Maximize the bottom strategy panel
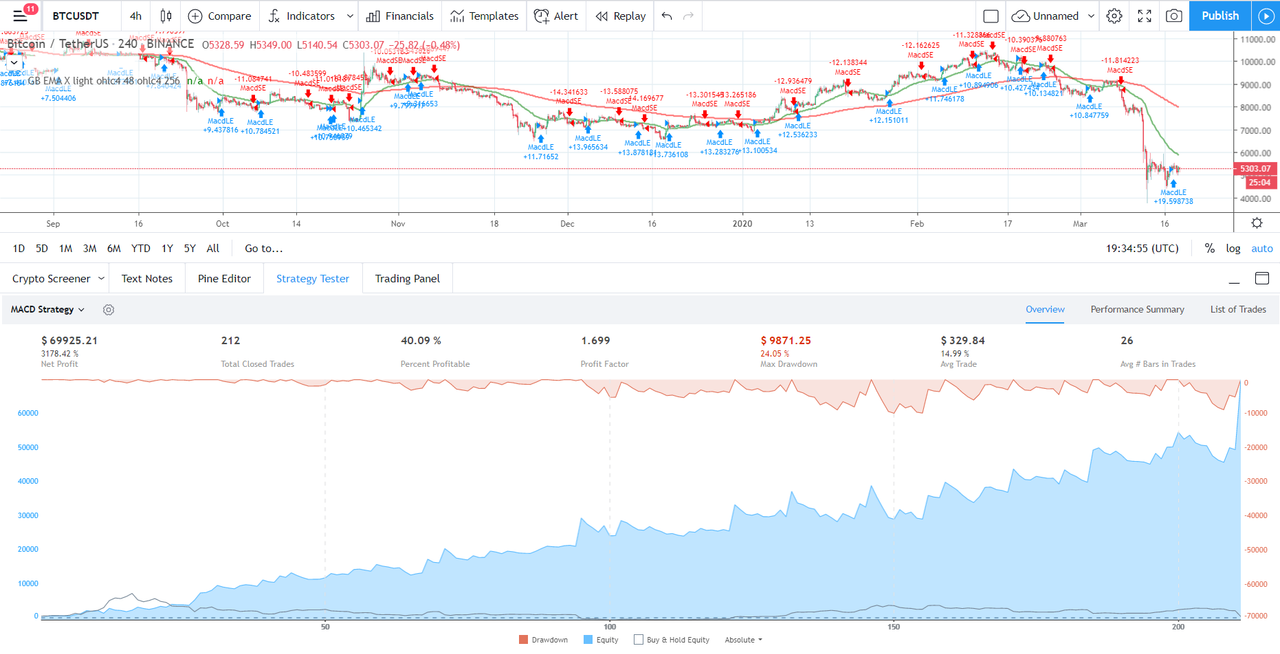This screenshot has height=654, width=1280. click(x=1260, y=278)
